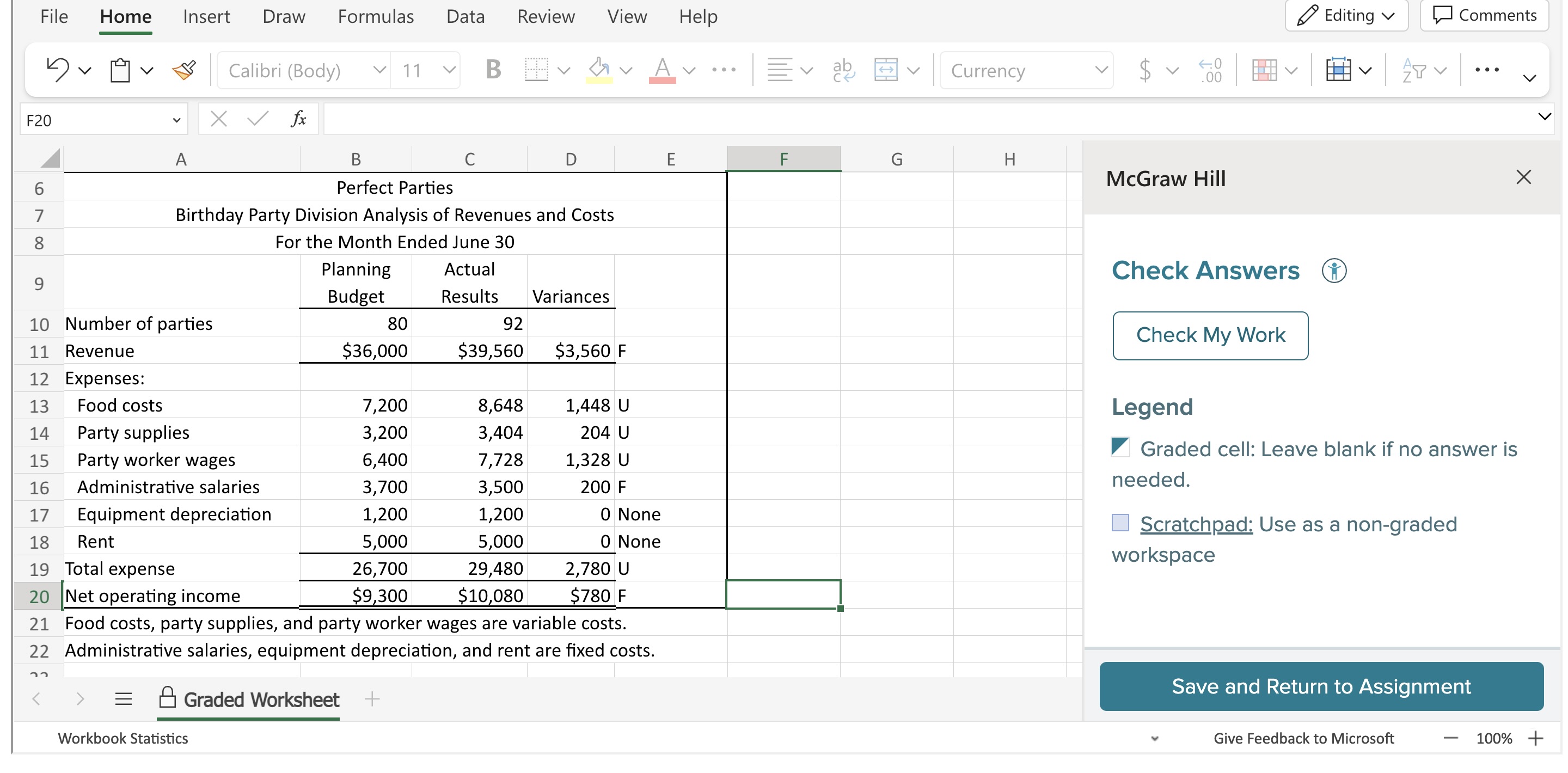Switch to the Formulas ribbon tab
The height and width of the screenshot is (773, 1568).
point(376,16)
